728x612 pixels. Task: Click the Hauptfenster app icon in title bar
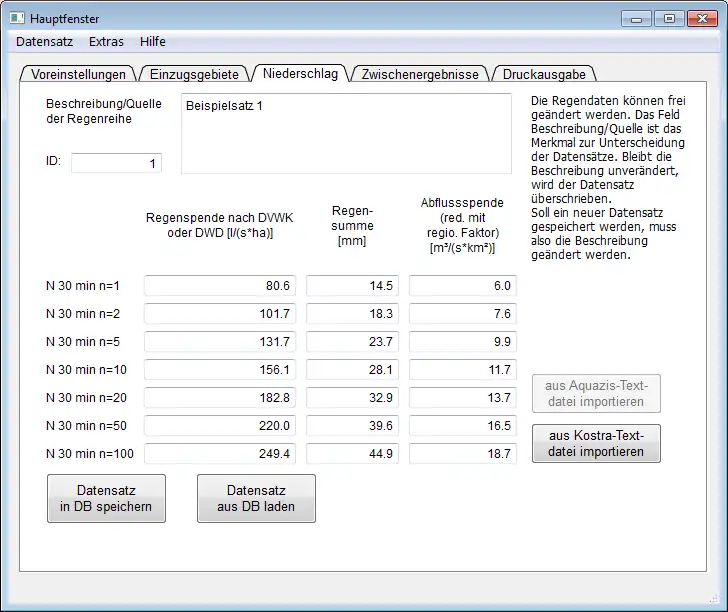[x=18, y=19]
